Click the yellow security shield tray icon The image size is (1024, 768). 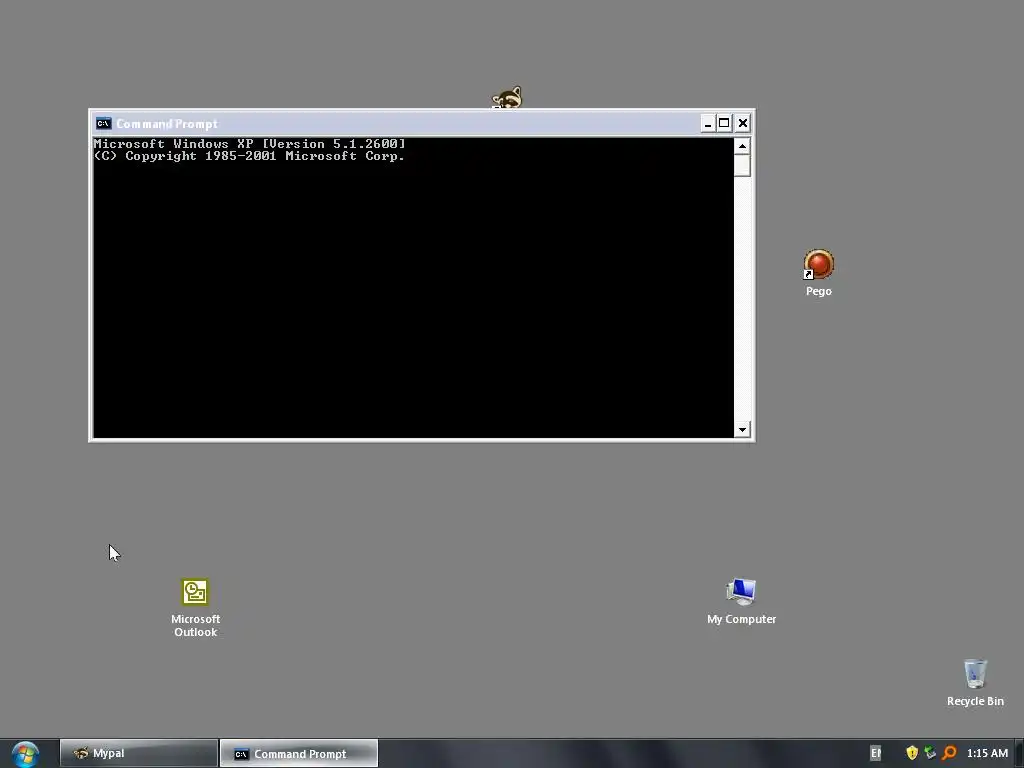click(x=912, y=753)
